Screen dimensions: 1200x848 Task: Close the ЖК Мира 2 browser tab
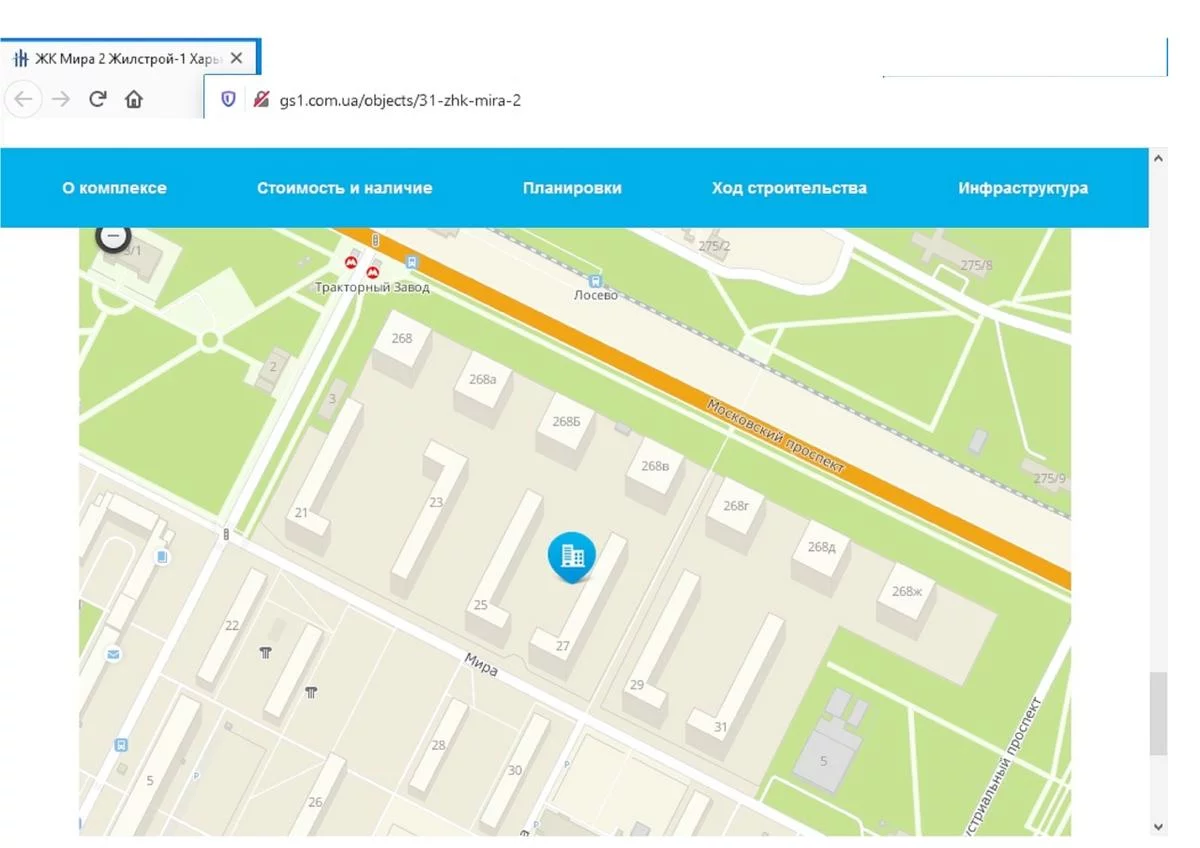coord(236,58)
